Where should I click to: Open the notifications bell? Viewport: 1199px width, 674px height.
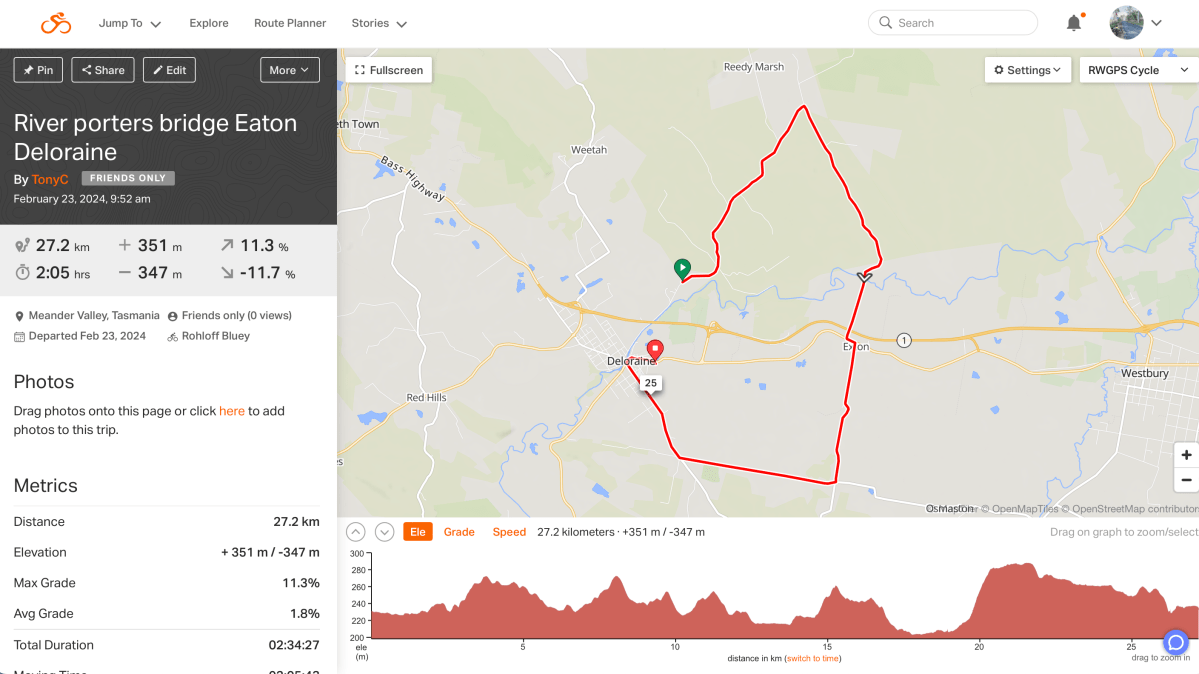(x=1074, y=23)
